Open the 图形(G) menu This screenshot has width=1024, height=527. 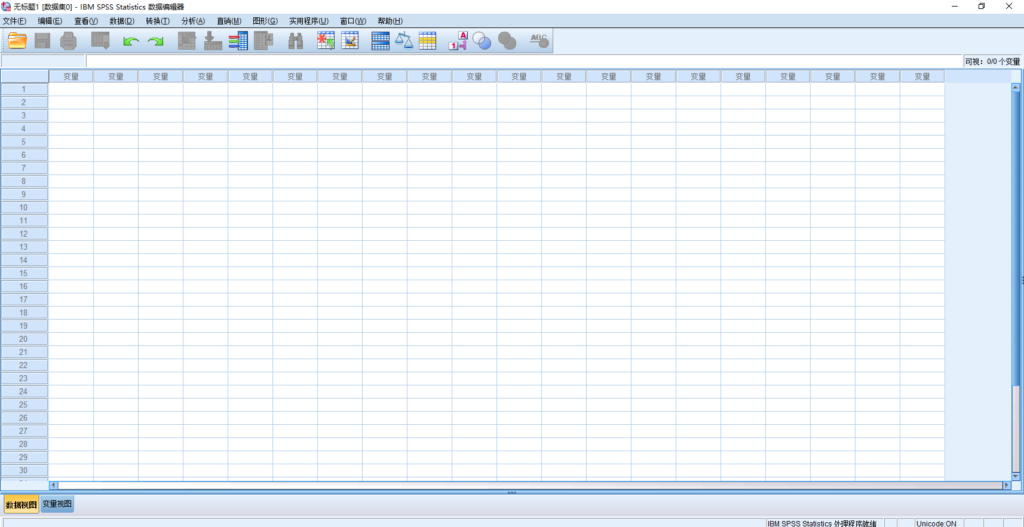pos(265,21)
